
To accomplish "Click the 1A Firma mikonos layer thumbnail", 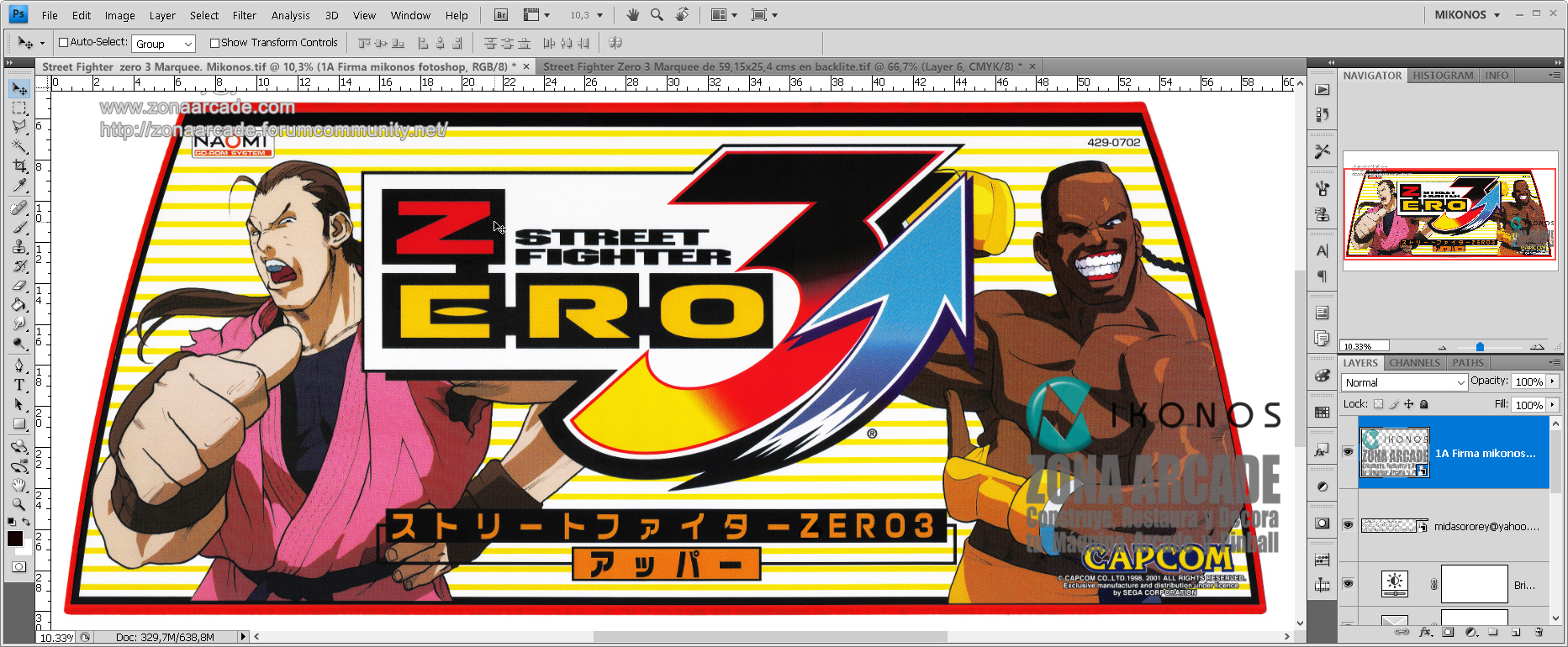I will click(1394, 452).
